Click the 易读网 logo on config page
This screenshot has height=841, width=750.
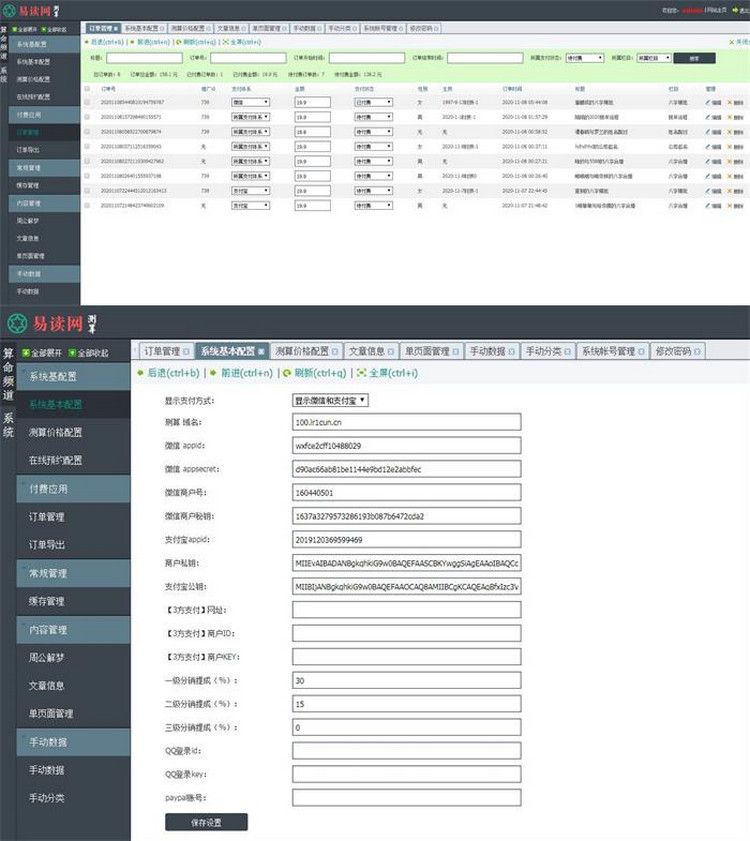point(52,323)
